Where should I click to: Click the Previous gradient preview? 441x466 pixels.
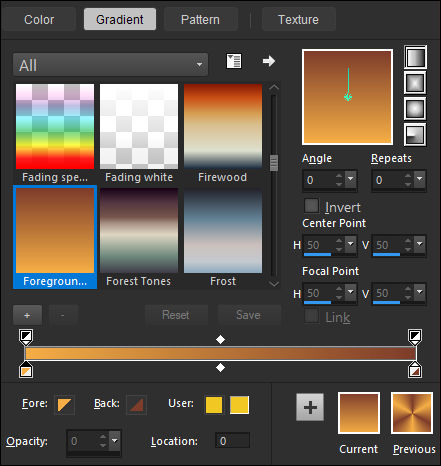click(x=412, y=413)
